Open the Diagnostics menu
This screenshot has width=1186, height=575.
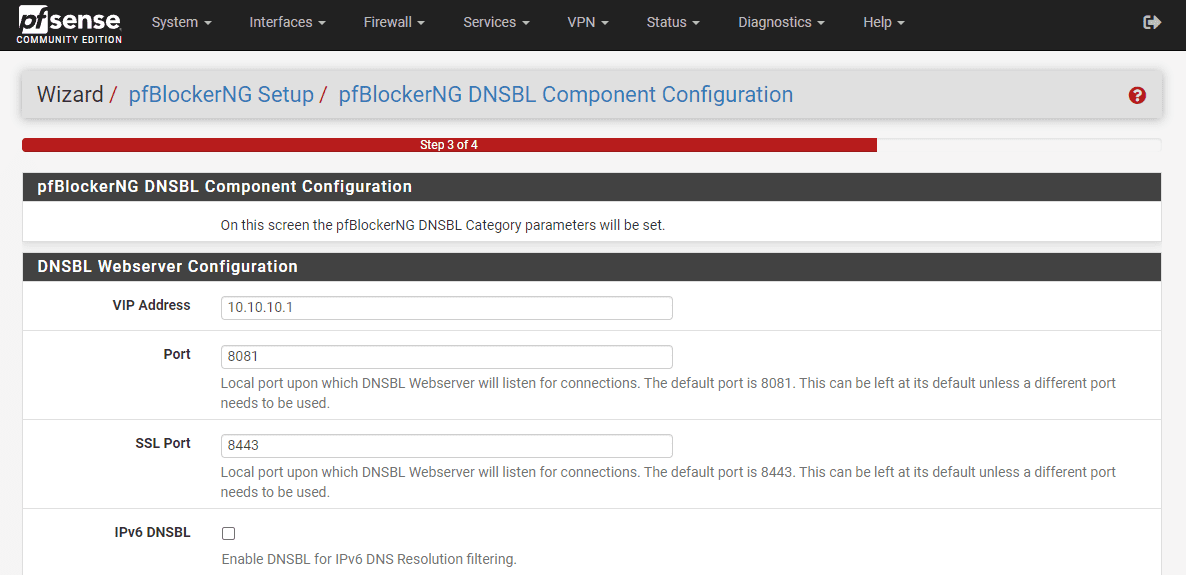coord(781,22)
